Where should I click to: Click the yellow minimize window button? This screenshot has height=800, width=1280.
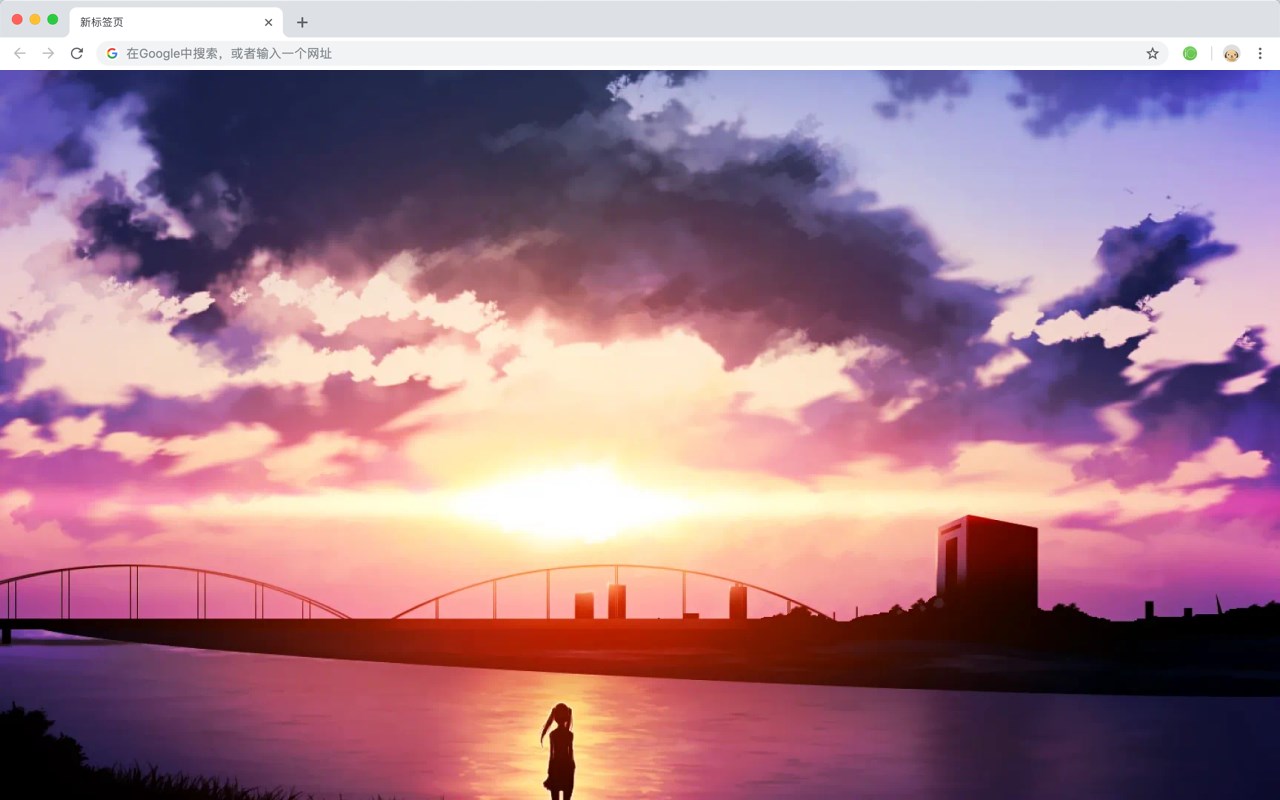[35, 19]
